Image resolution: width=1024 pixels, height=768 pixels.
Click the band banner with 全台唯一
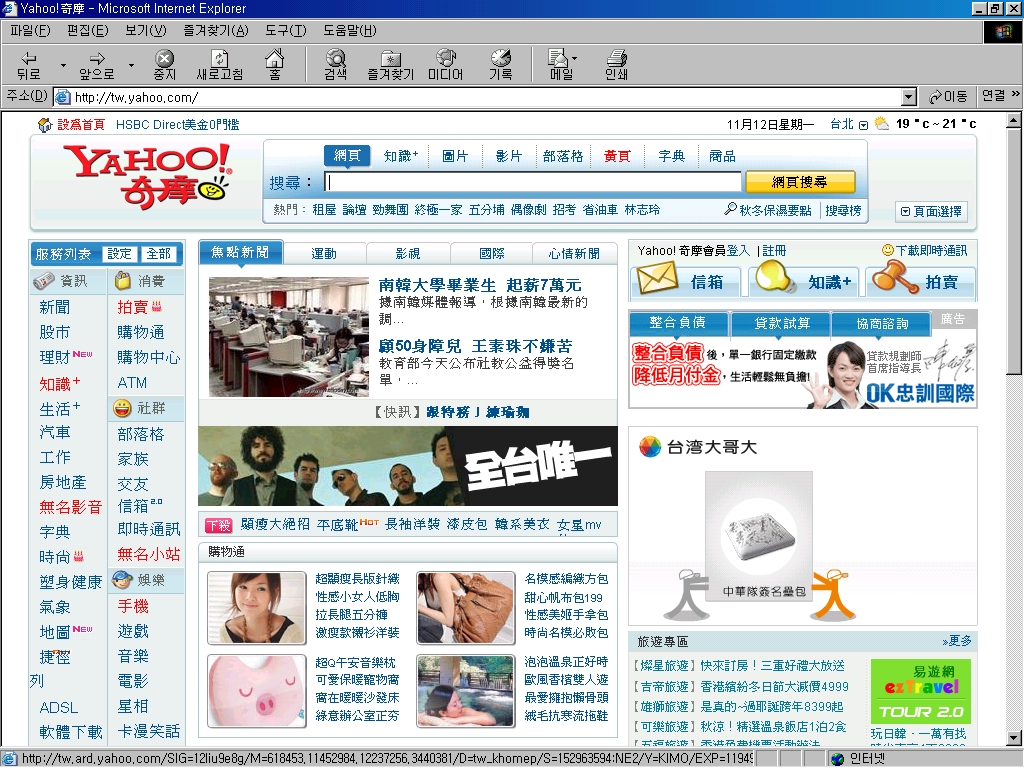[x=408, y=466]
